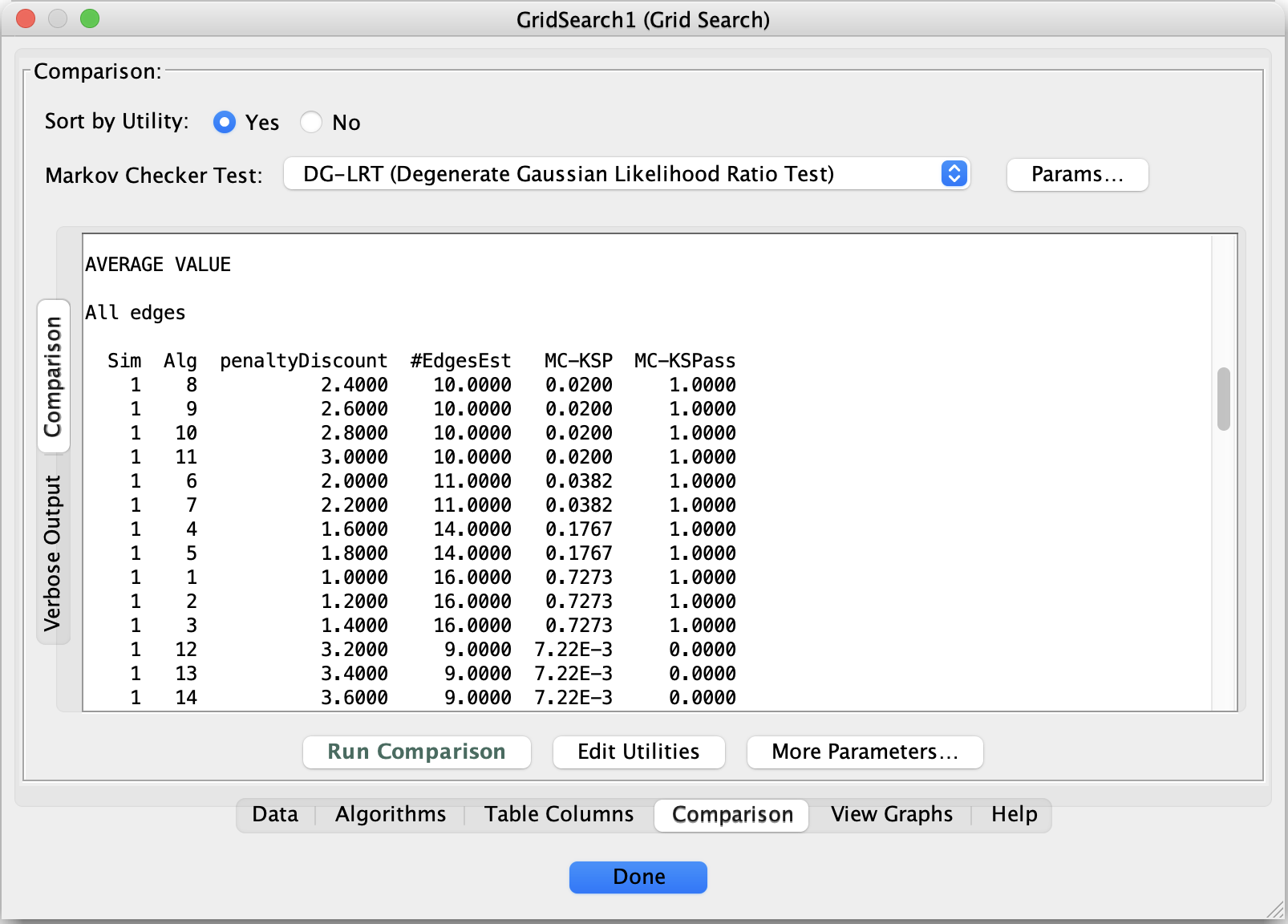Click Run Comparison button

[x=416, y=752]
